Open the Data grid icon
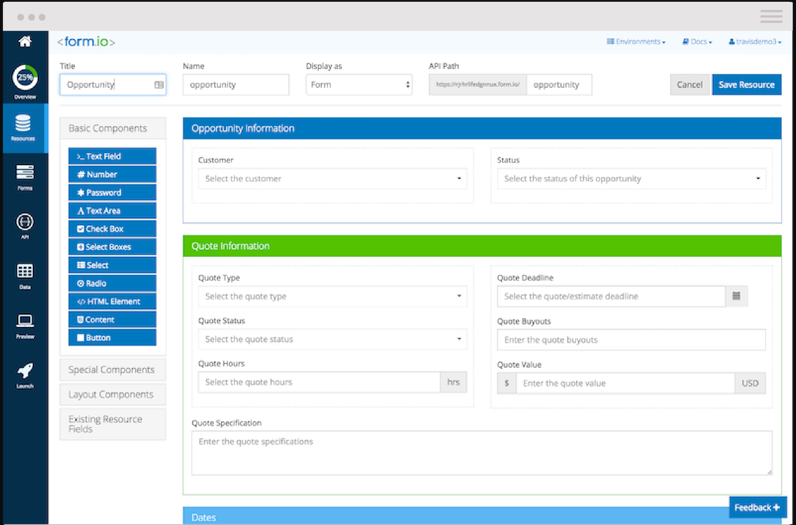The width and height of the screenshot is (796, 525). (x=24, y=272)
